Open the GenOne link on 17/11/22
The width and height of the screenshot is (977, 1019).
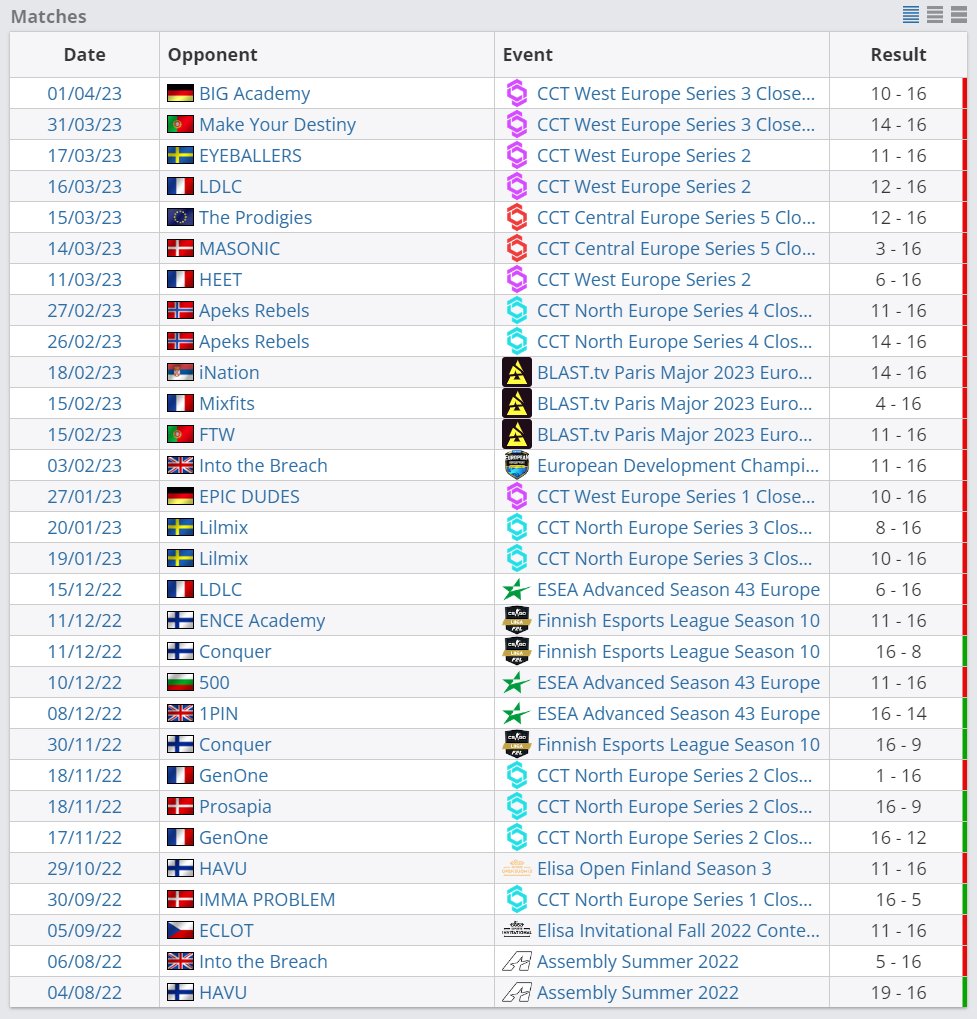233,837
